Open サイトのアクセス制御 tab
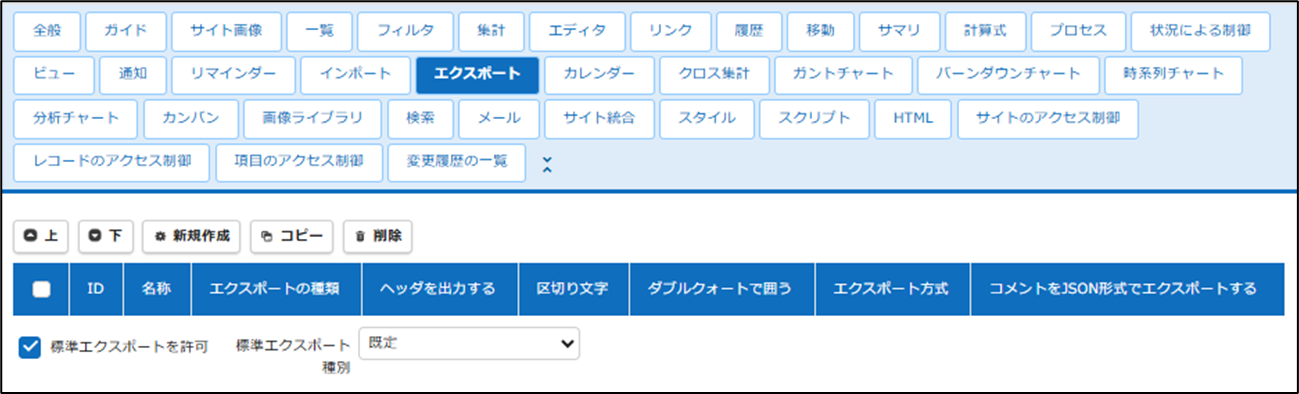Viewport: 1299px width, 394px height. coord(1047,118)
